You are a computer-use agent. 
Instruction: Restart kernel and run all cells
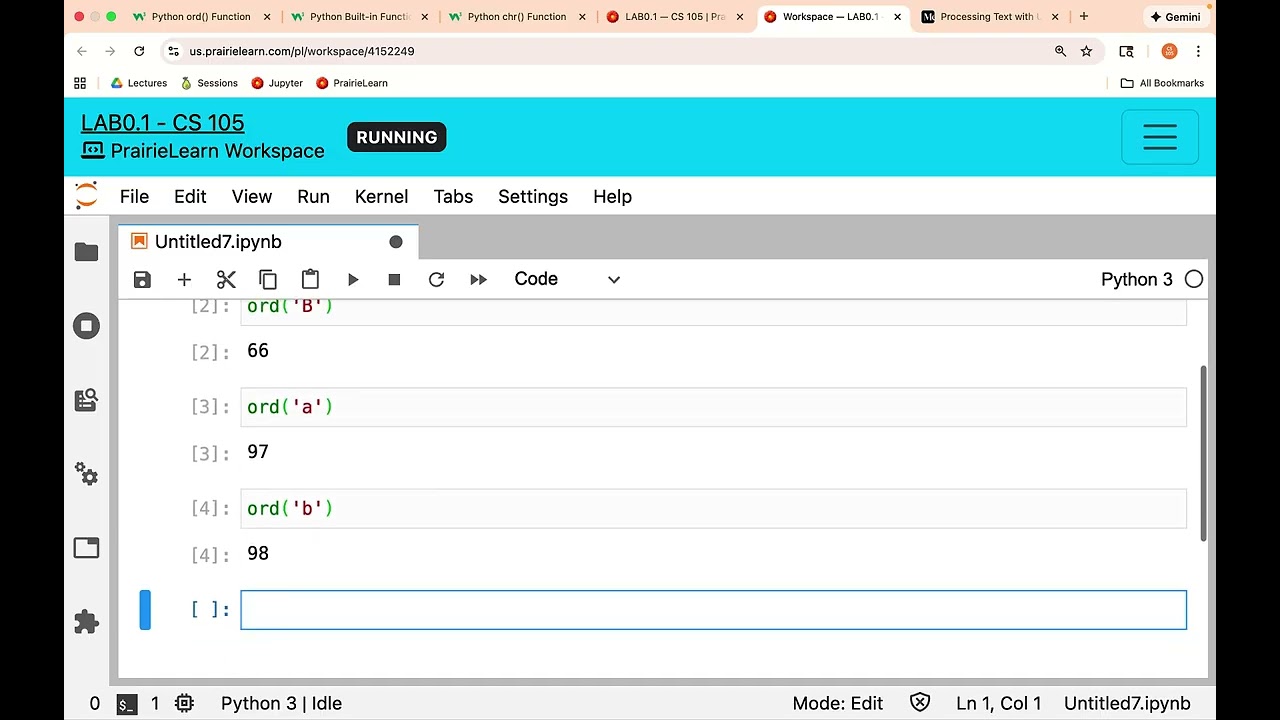(x=478, y=280)
